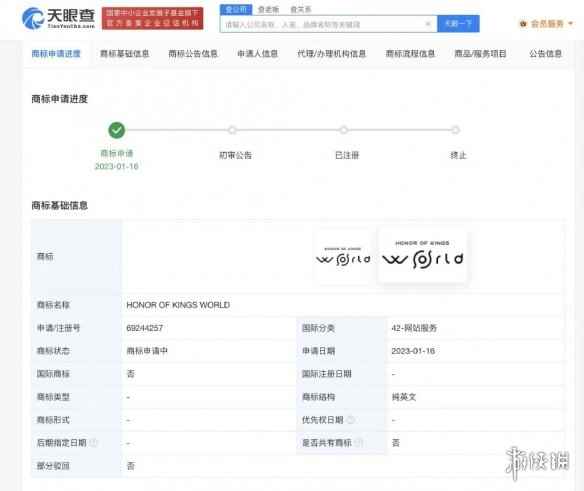
Task: Switch to the 代理/办理机构信息 tab
Action: point(331,54)
